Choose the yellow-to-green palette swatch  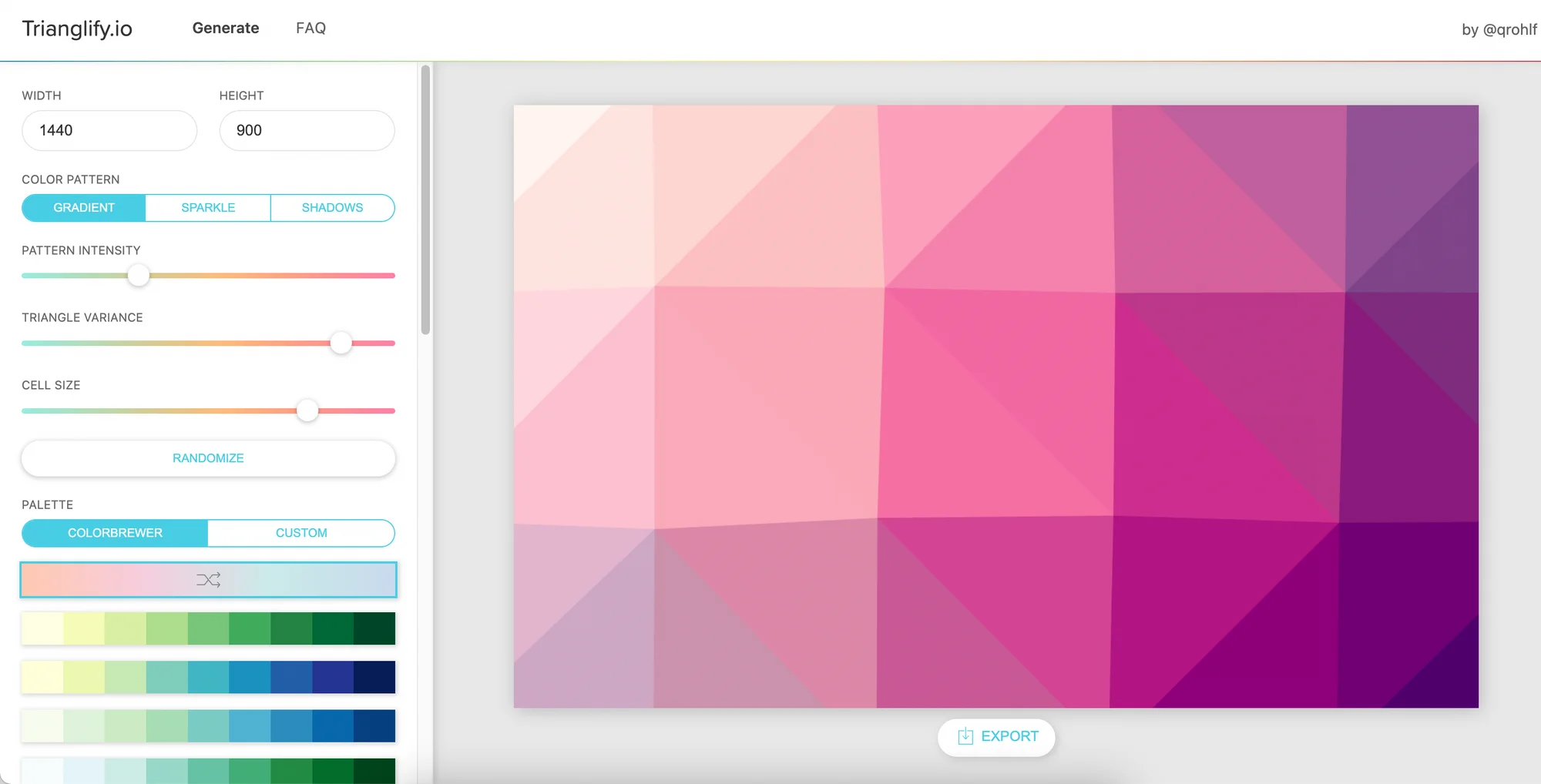tap(208, 628)
